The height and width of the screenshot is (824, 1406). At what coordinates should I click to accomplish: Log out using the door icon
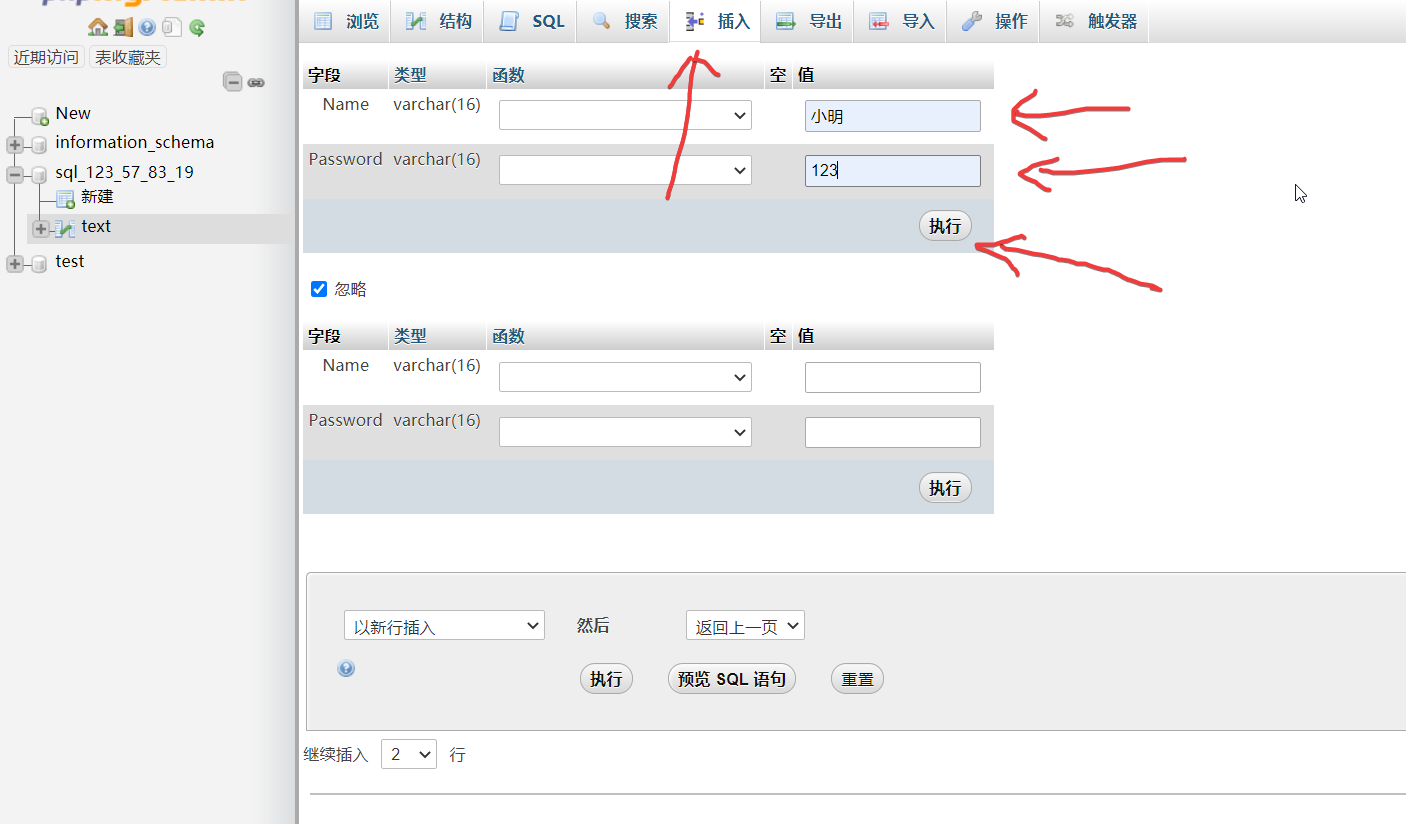pyautogui.click(x=123, y=27)
